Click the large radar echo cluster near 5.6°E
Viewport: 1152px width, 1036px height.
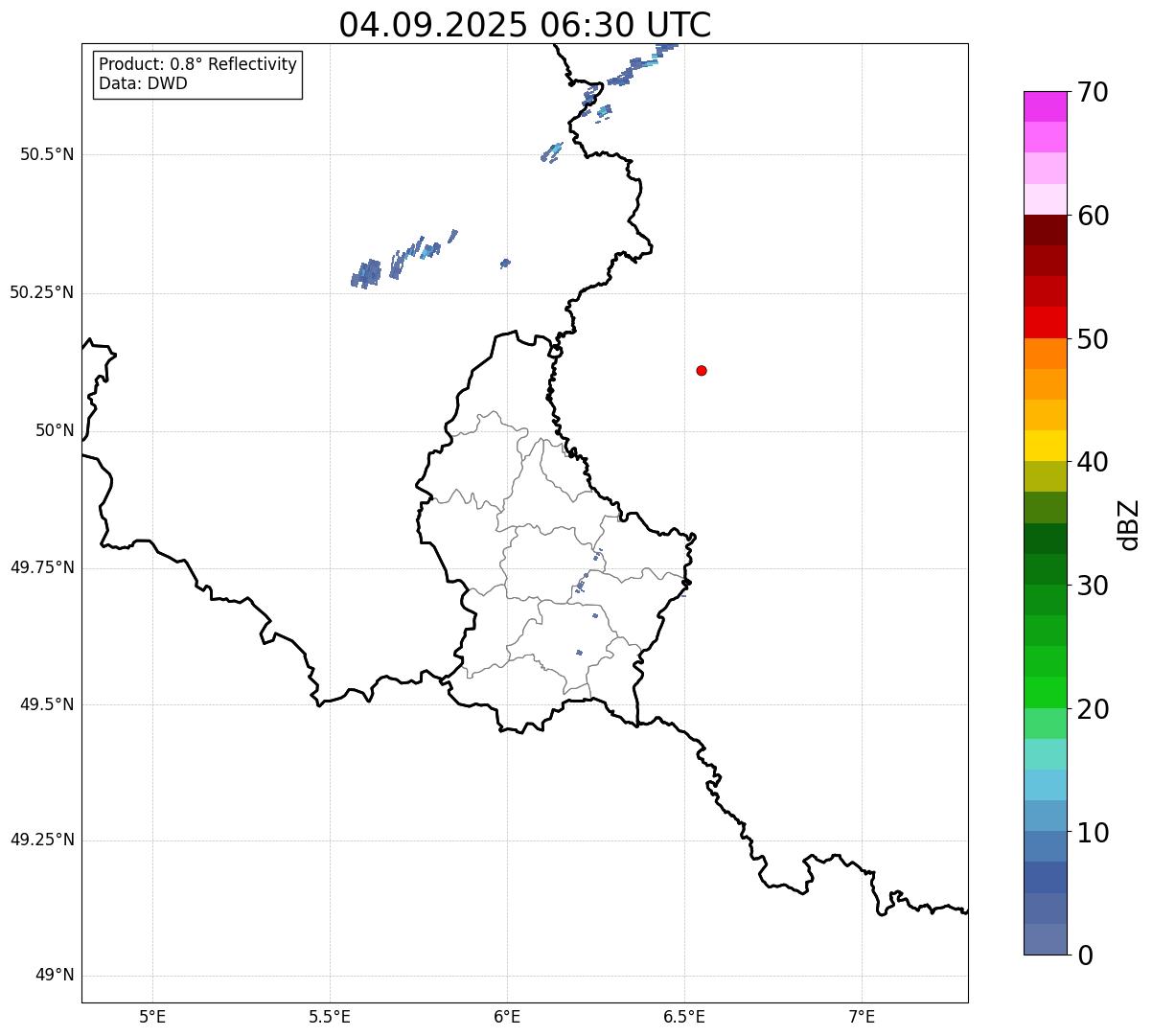367,274
